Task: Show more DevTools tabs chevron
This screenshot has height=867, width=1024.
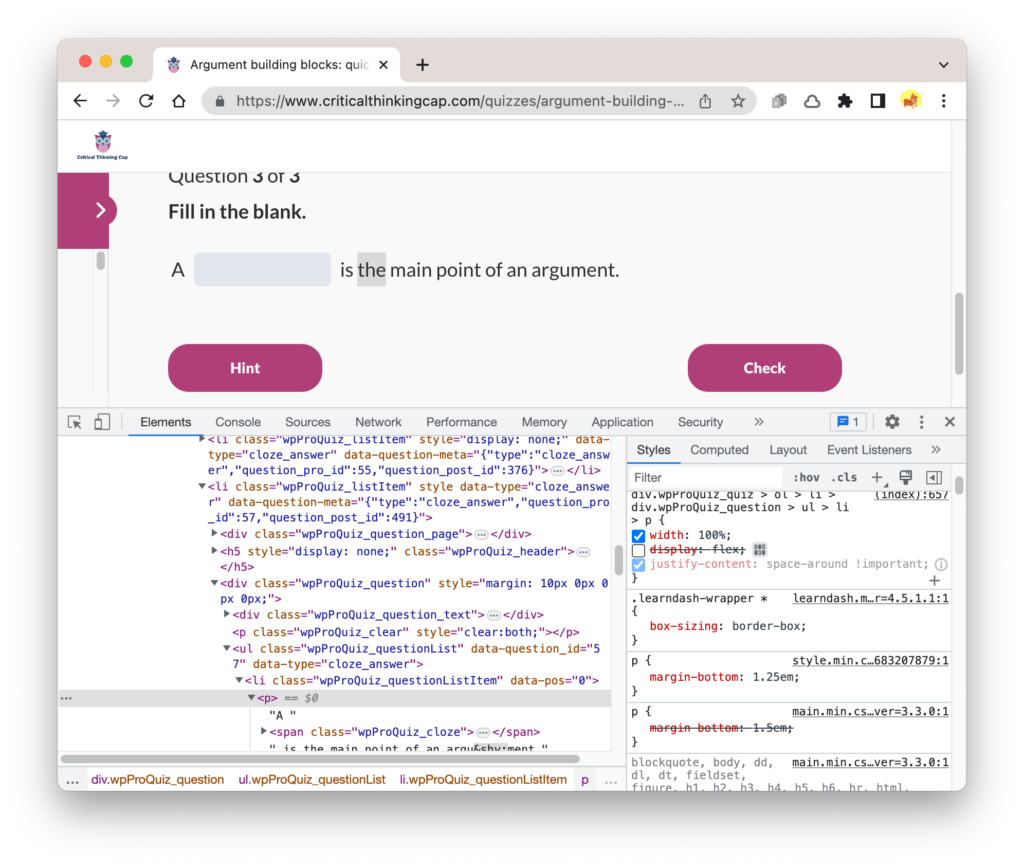Action: [x=758, y=422]
